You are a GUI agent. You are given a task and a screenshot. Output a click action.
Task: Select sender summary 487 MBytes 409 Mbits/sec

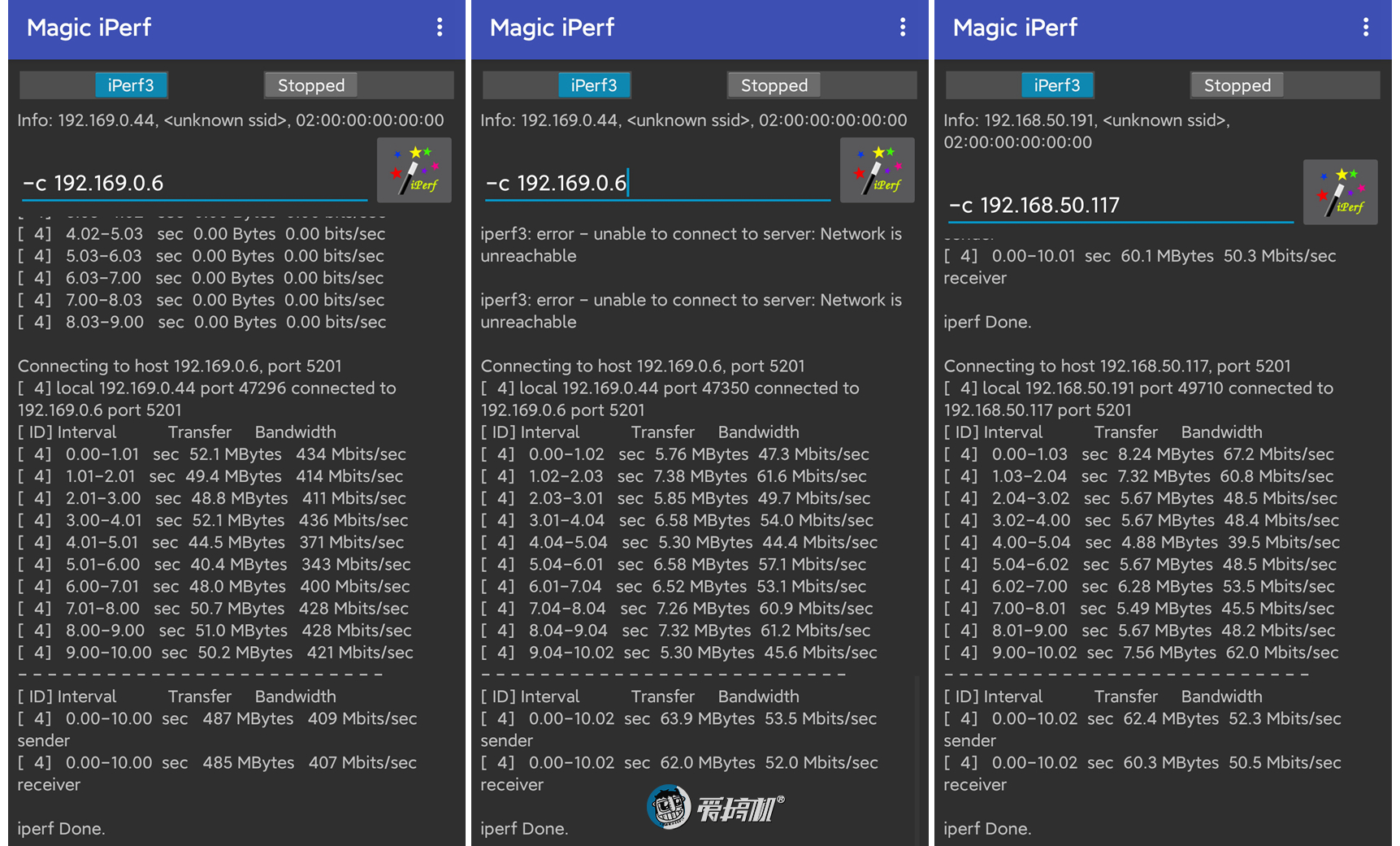pos(218,730)
